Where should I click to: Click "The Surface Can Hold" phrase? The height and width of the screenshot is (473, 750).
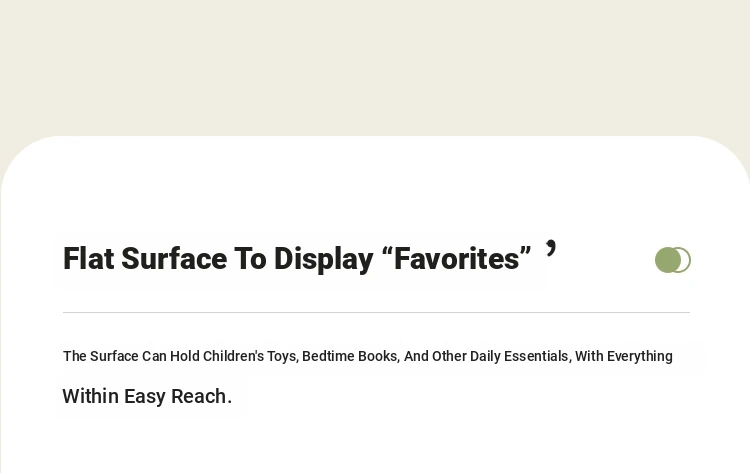click(x=131, y=356)
